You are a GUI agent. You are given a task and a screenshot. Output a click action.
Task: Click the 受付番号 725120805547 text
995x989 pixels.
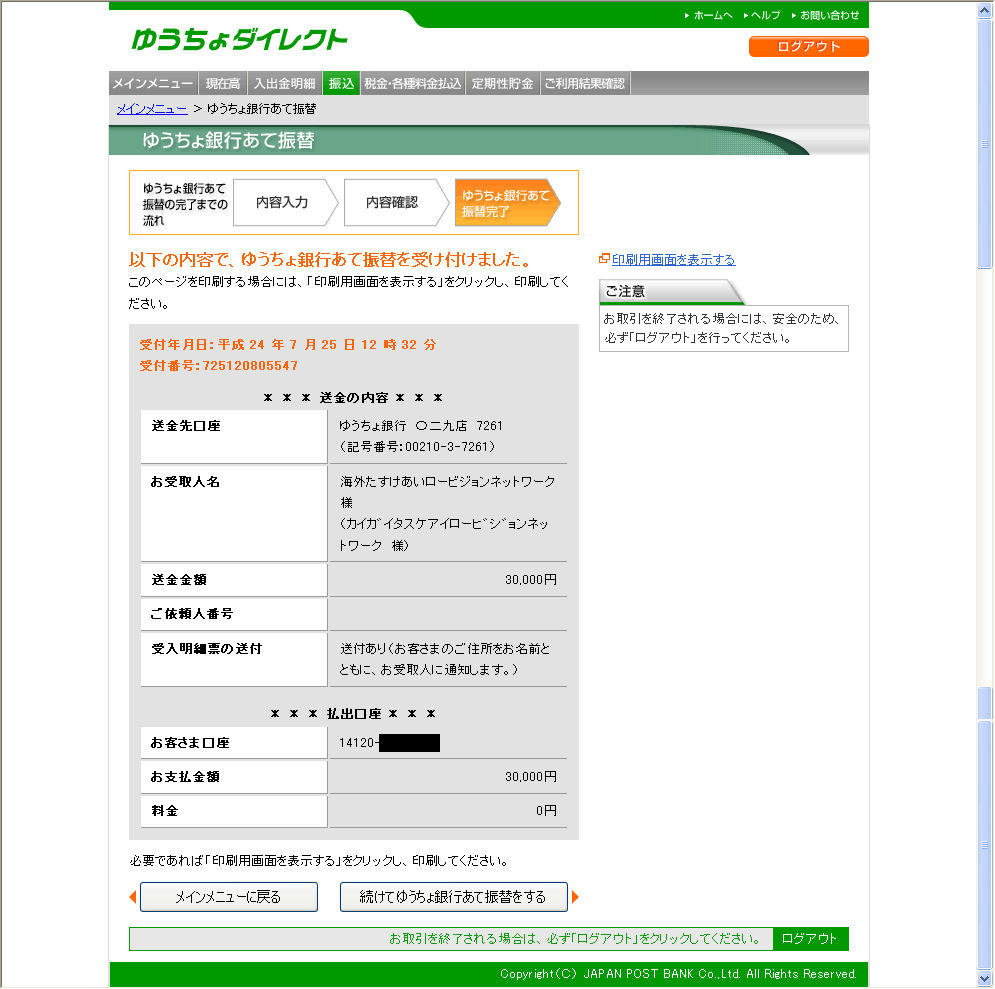pyautogui.click(x=218, y=365)
